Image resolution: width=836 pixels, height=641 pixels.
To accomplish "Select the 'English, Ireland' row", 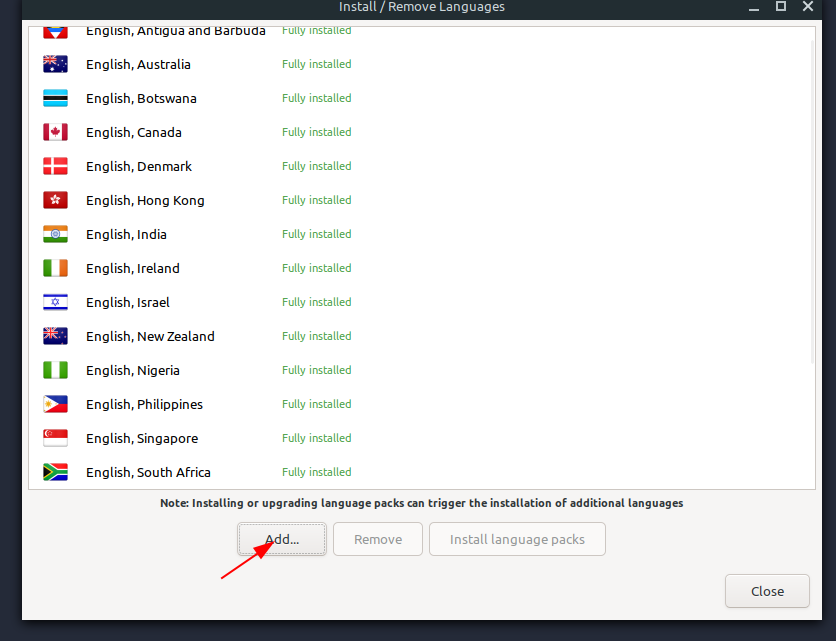I will pyautogui.click(x=420, y=268).
